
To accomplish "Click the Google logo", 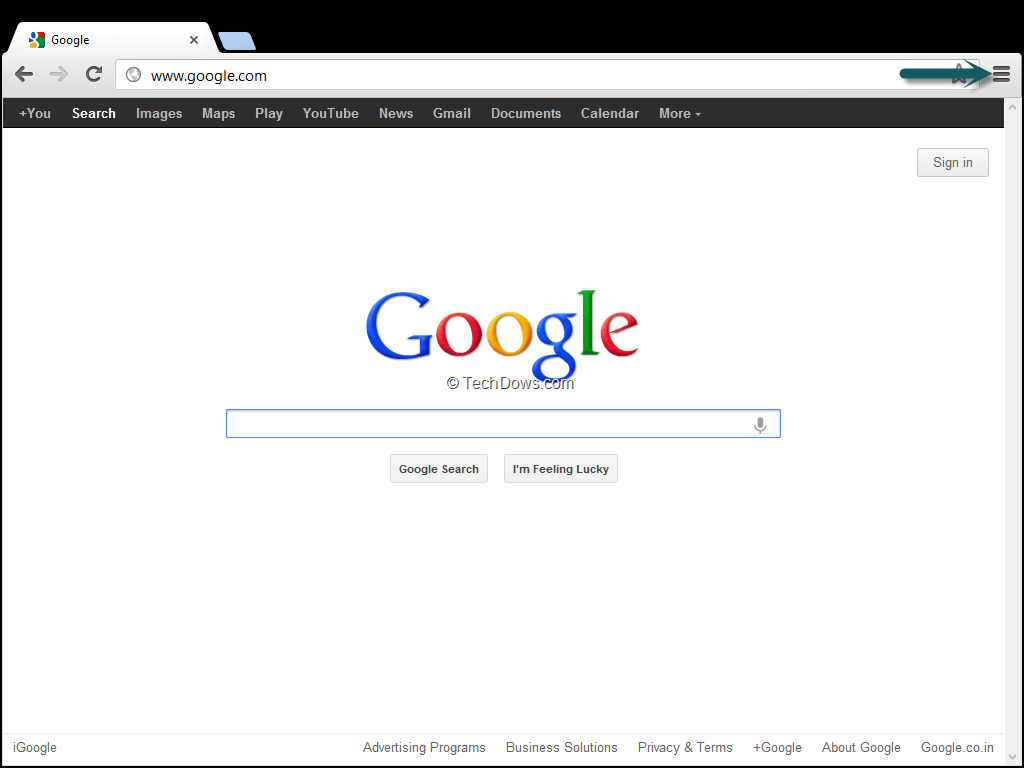I will coord(502,334).
